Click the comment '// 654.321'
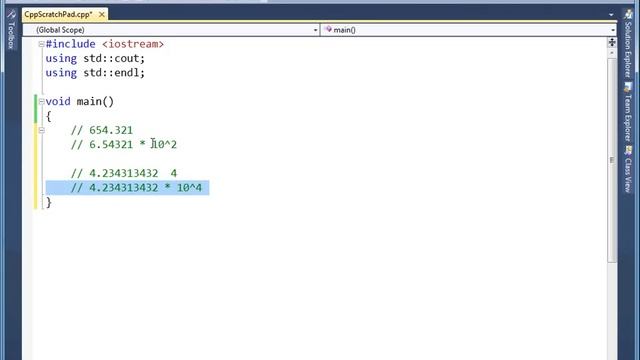 pos(102,130)
